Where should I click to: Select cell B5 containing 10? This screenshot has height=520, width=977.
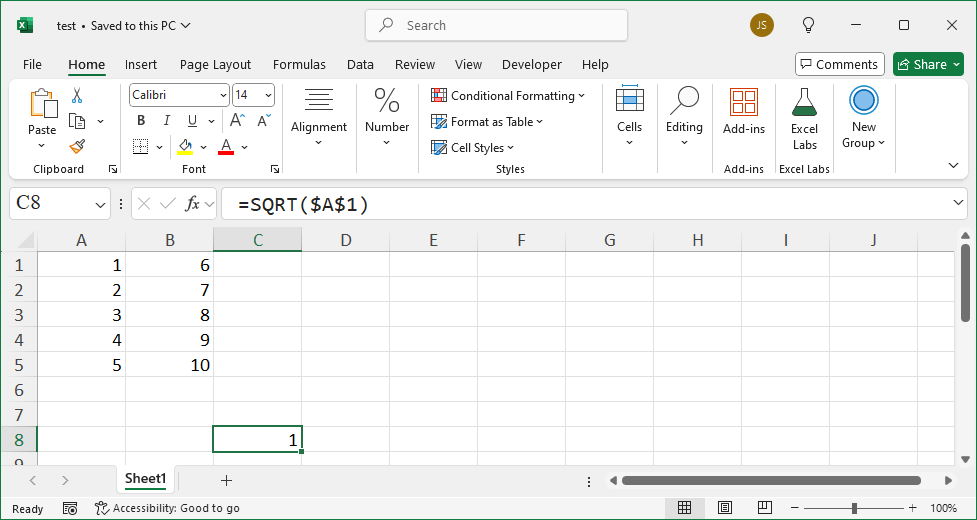[169, 364]
